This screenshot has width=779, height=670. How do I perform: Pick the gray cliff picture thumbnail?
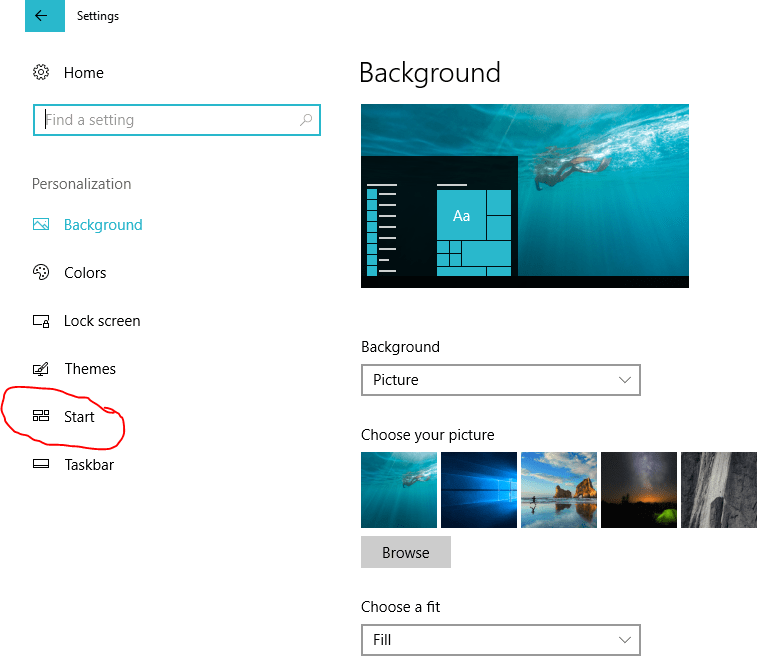[719, 490]
